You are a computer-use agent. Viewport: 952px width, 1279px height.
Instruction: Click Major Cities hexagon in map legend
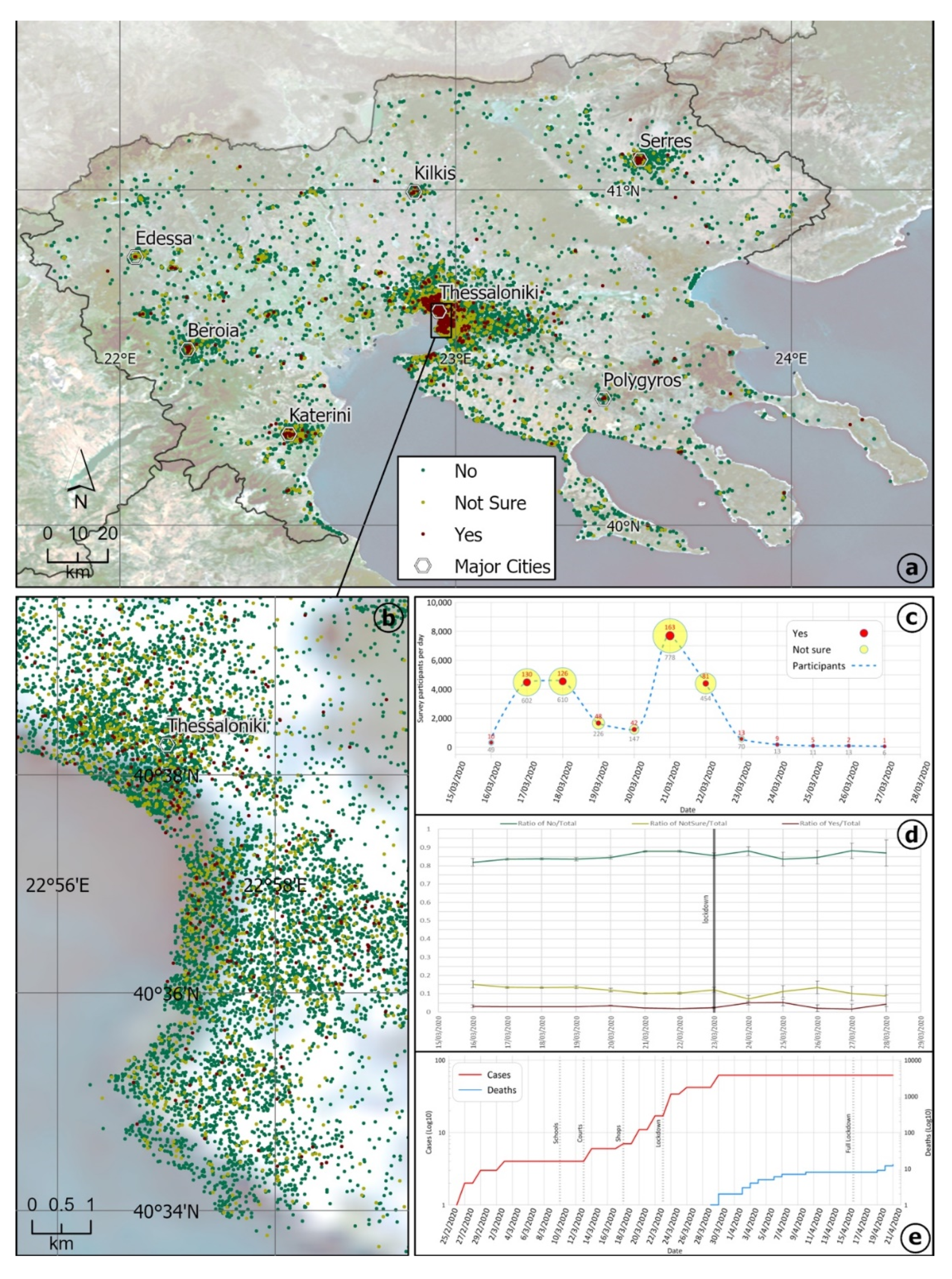[x=423, y=566]
